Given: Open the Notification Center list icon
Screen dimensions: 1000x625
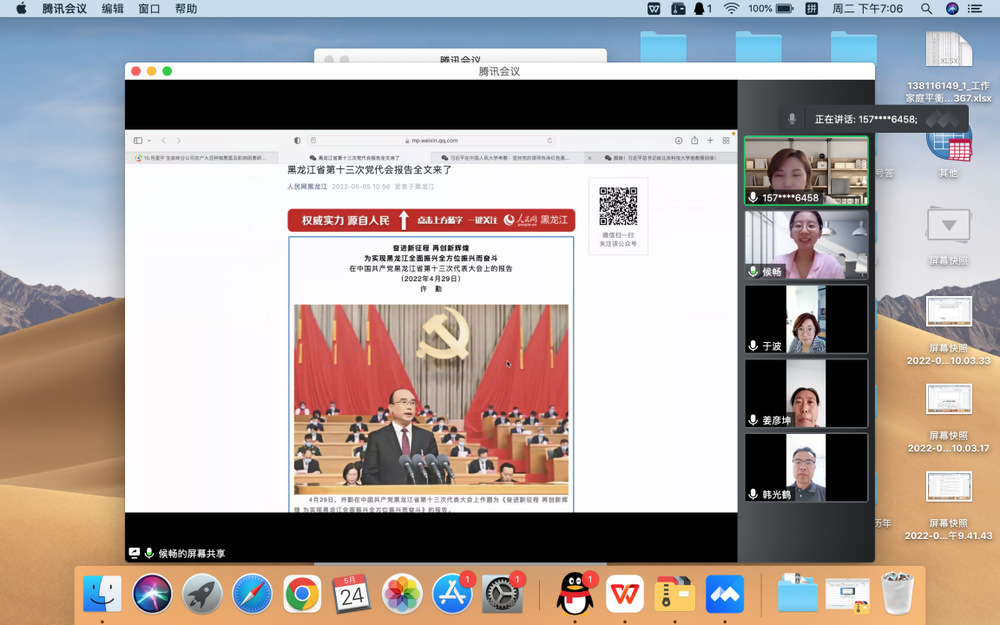Looking at the screenshot, I should click(x=978, y=8).
